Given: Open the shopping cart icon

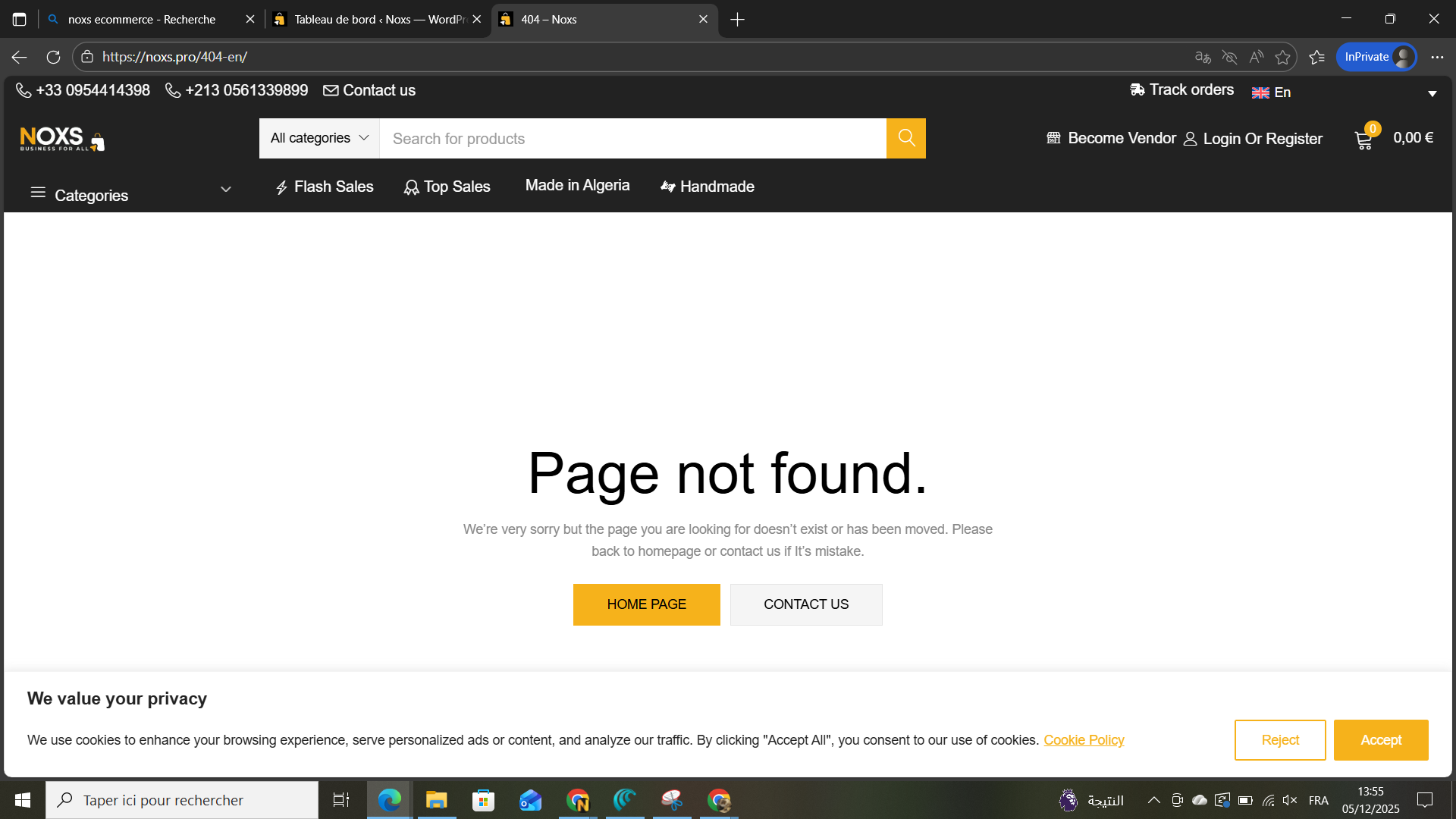Looking at the screenshot, I should click(x=1363, y=140).
